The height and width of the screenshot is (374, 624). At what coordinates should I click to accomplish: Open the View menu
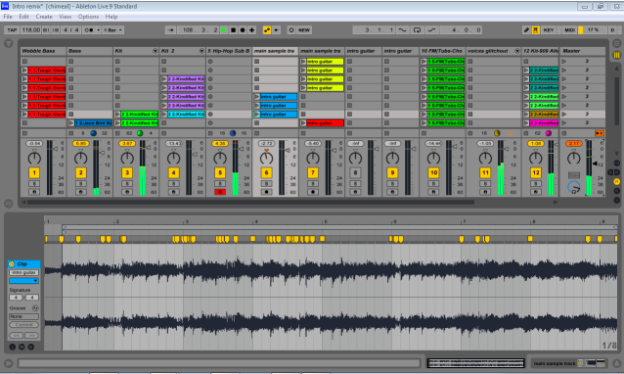65,17
